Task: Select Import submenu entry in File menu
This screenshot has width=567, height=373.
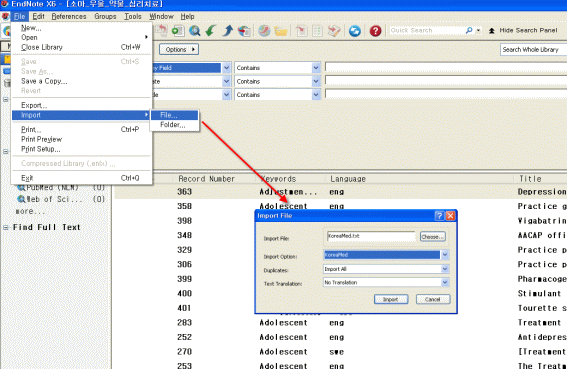Action: (81, 115)
